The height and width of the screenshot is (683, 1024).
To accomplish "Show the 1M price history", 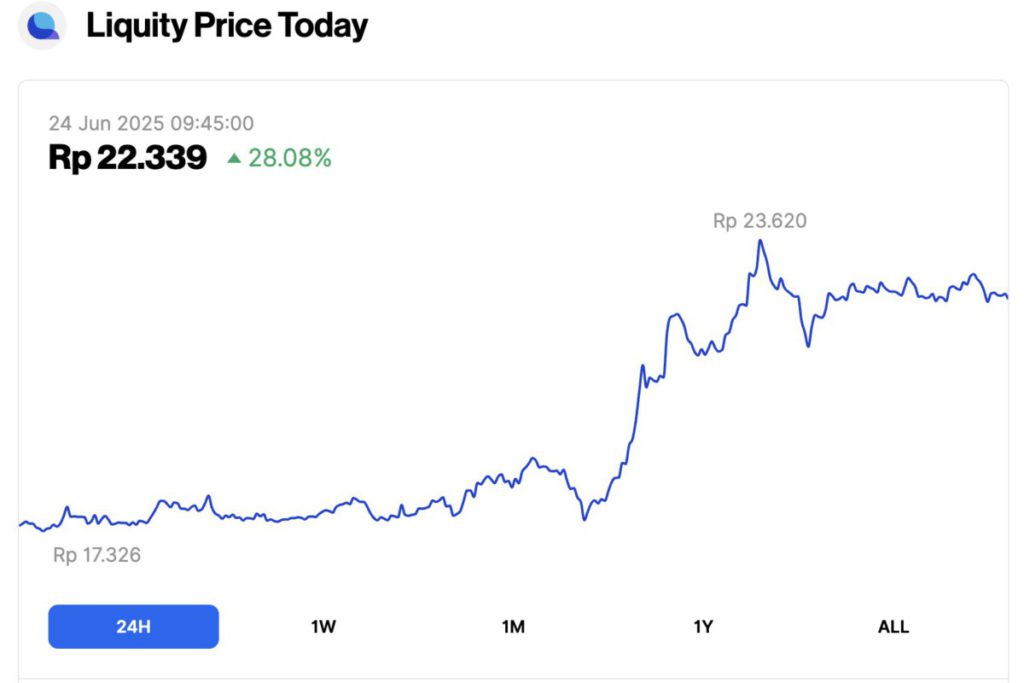I will click(x=513, y=627).
